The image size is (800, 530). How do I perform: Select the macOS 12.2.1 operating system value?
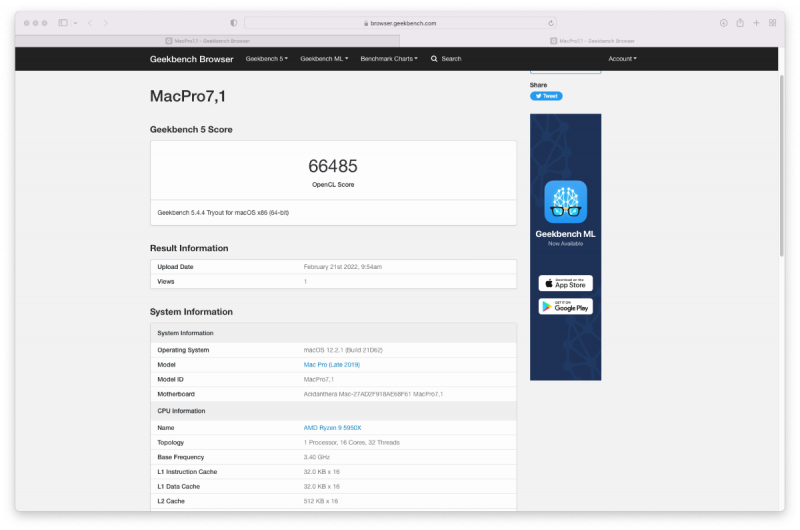click(x=343, y=350)
